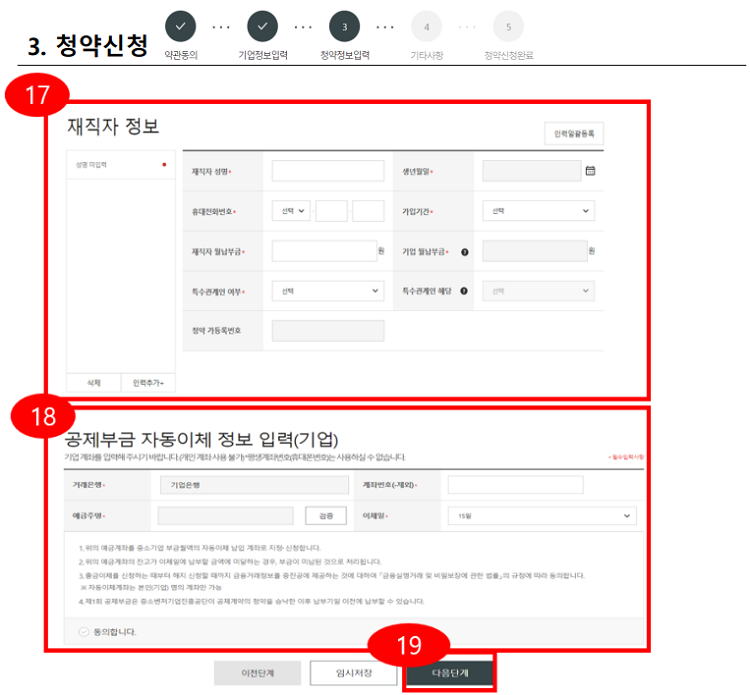This screenshot has width=750, height=695.
Task: Click the step 5 청약신청완료 circle
Action: click(508, 27)
